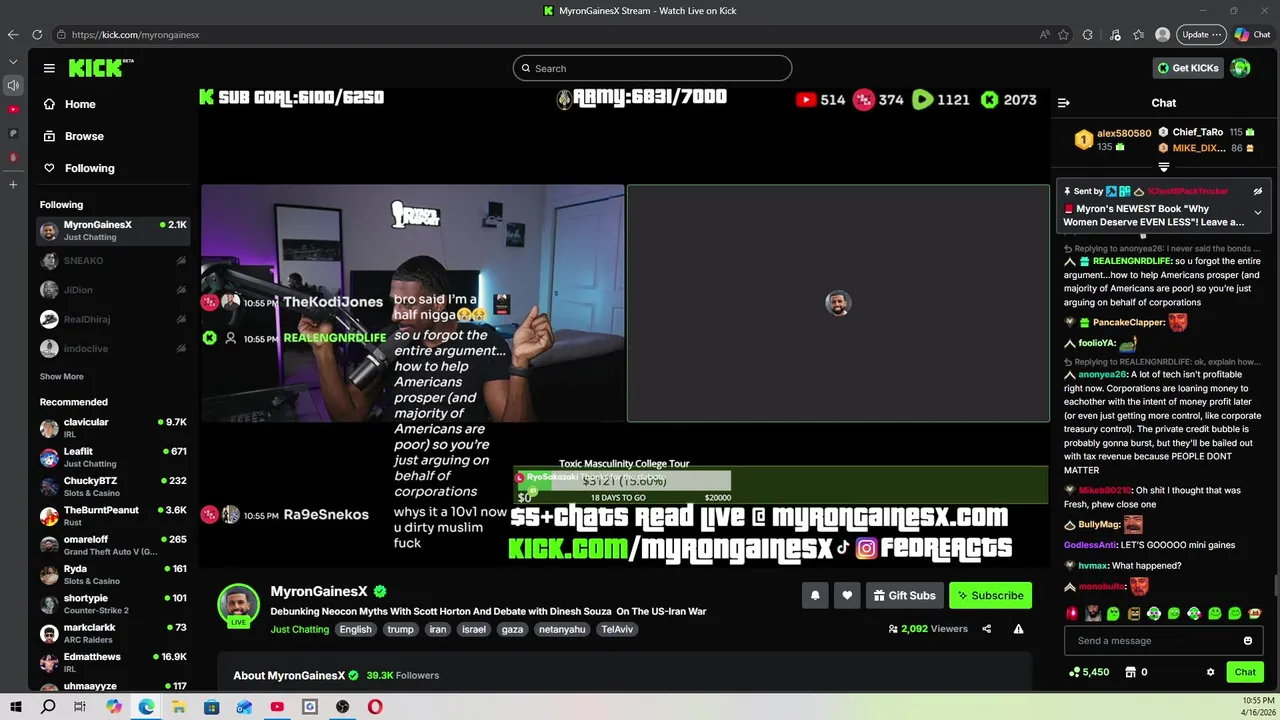Reload the page in the browser
The width and height of the screenshot is (1280, 720).
point(37,34)
